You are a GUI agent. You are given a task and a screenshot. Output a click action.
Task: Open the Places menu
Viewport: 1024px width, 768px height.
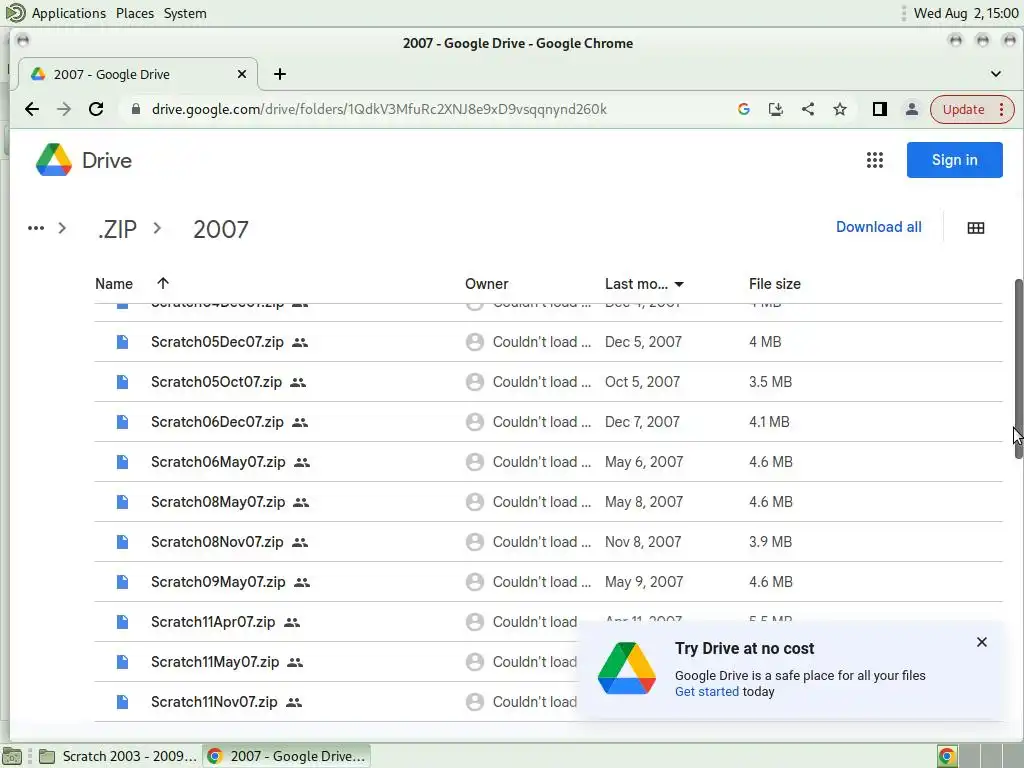tap(134, 13)
